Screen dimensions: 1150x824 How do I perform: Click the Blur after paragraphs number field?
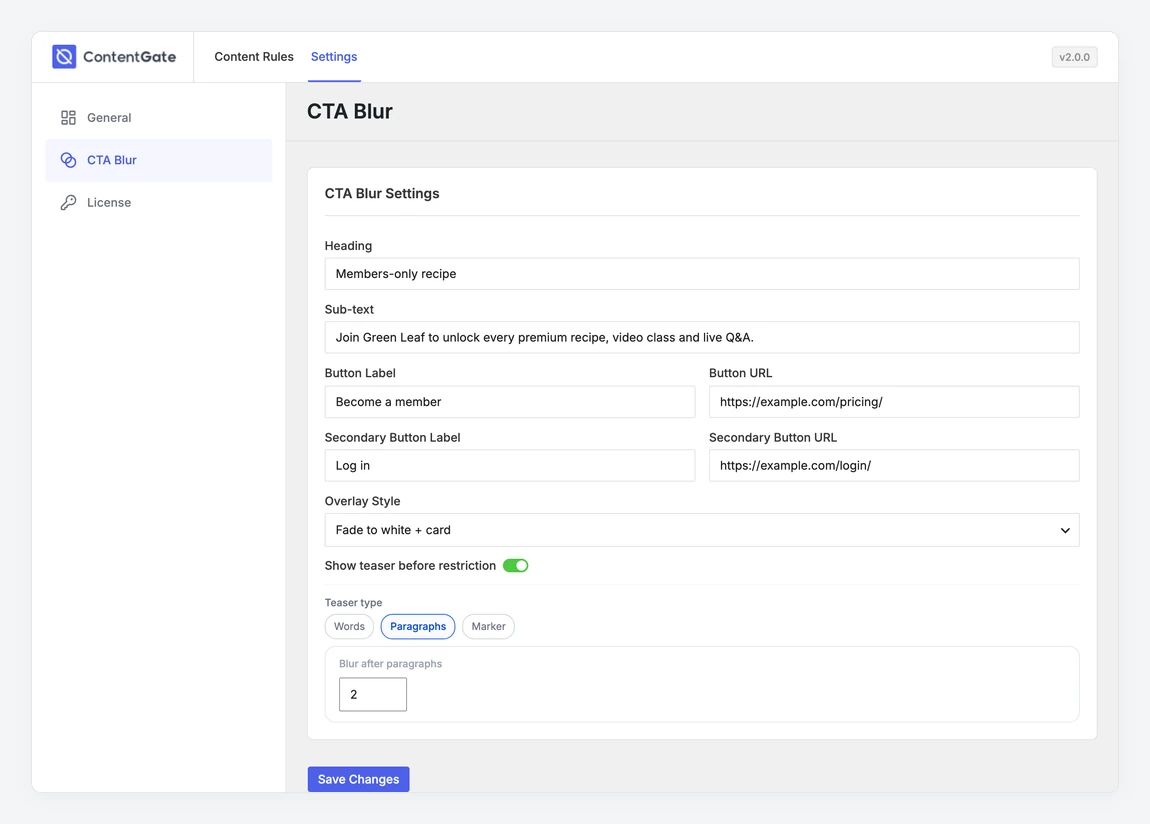pyautogui.click(x=373, y=694)
